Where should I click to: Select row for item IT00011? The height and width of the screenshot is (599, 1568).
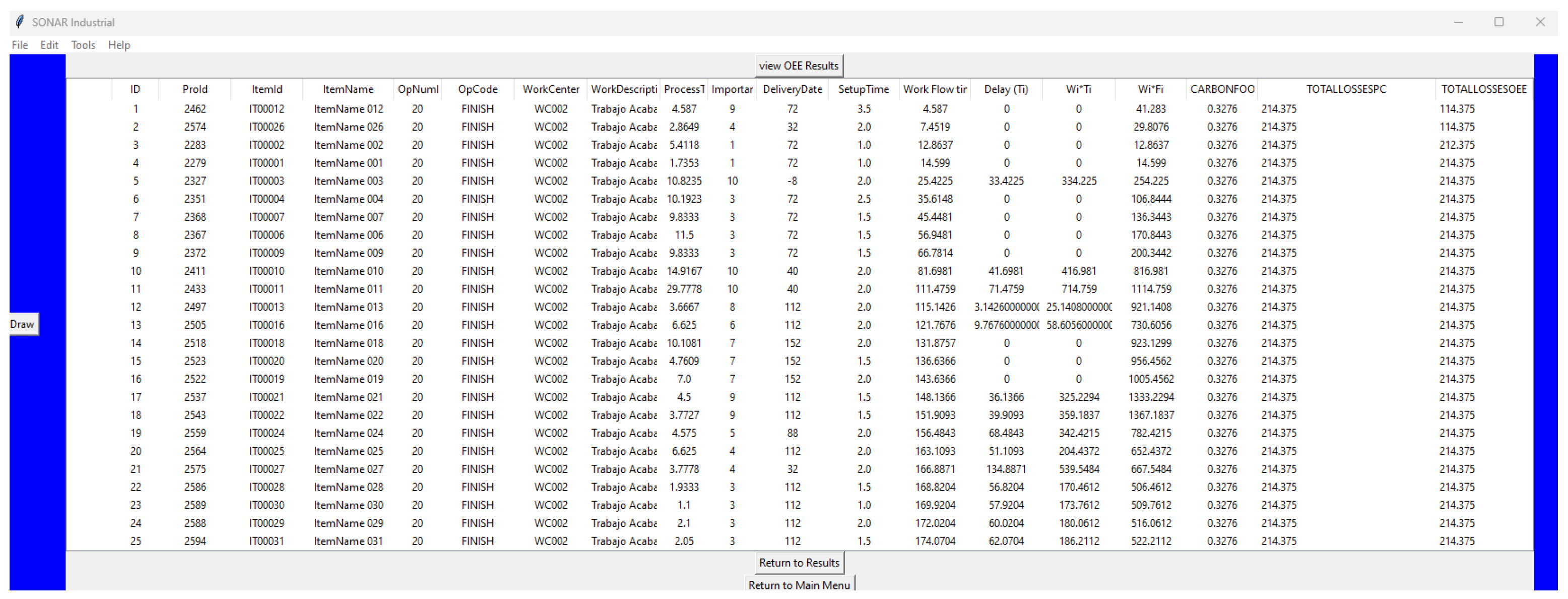[x=266, y=289]
